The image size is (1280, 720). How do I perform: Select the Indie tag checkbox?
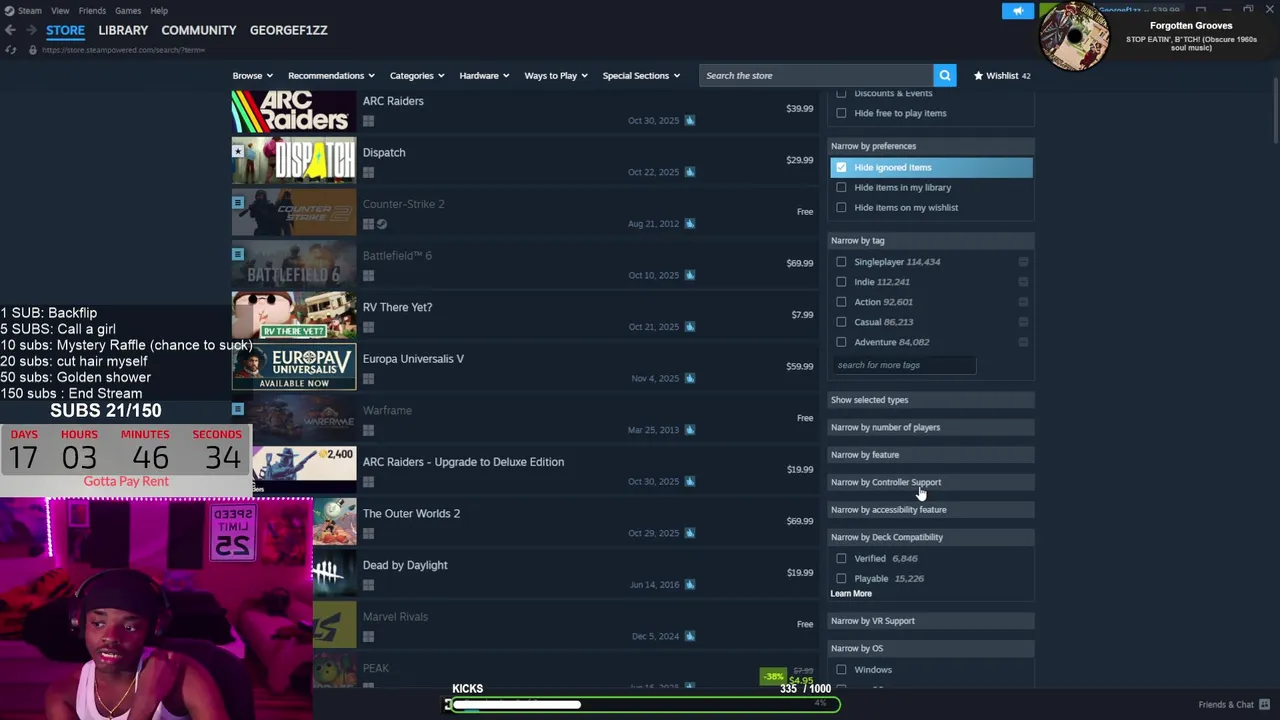click(x=841, y=282)
